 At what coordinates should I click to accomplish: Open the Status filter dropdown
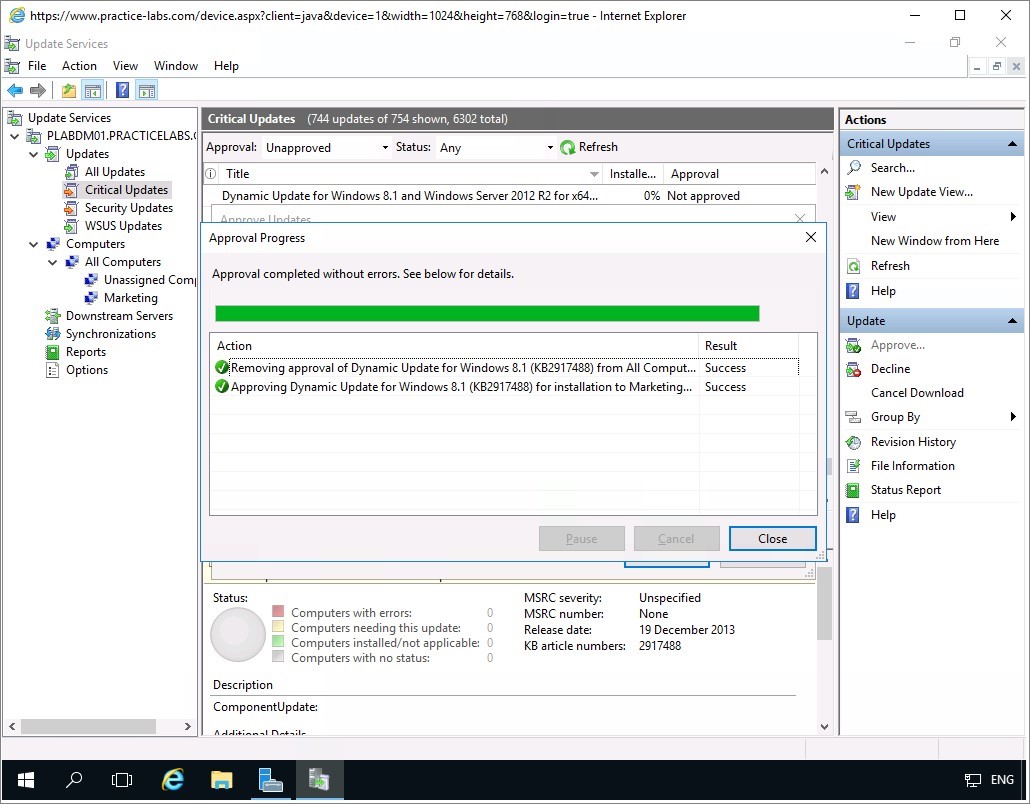tap(549, 148)
